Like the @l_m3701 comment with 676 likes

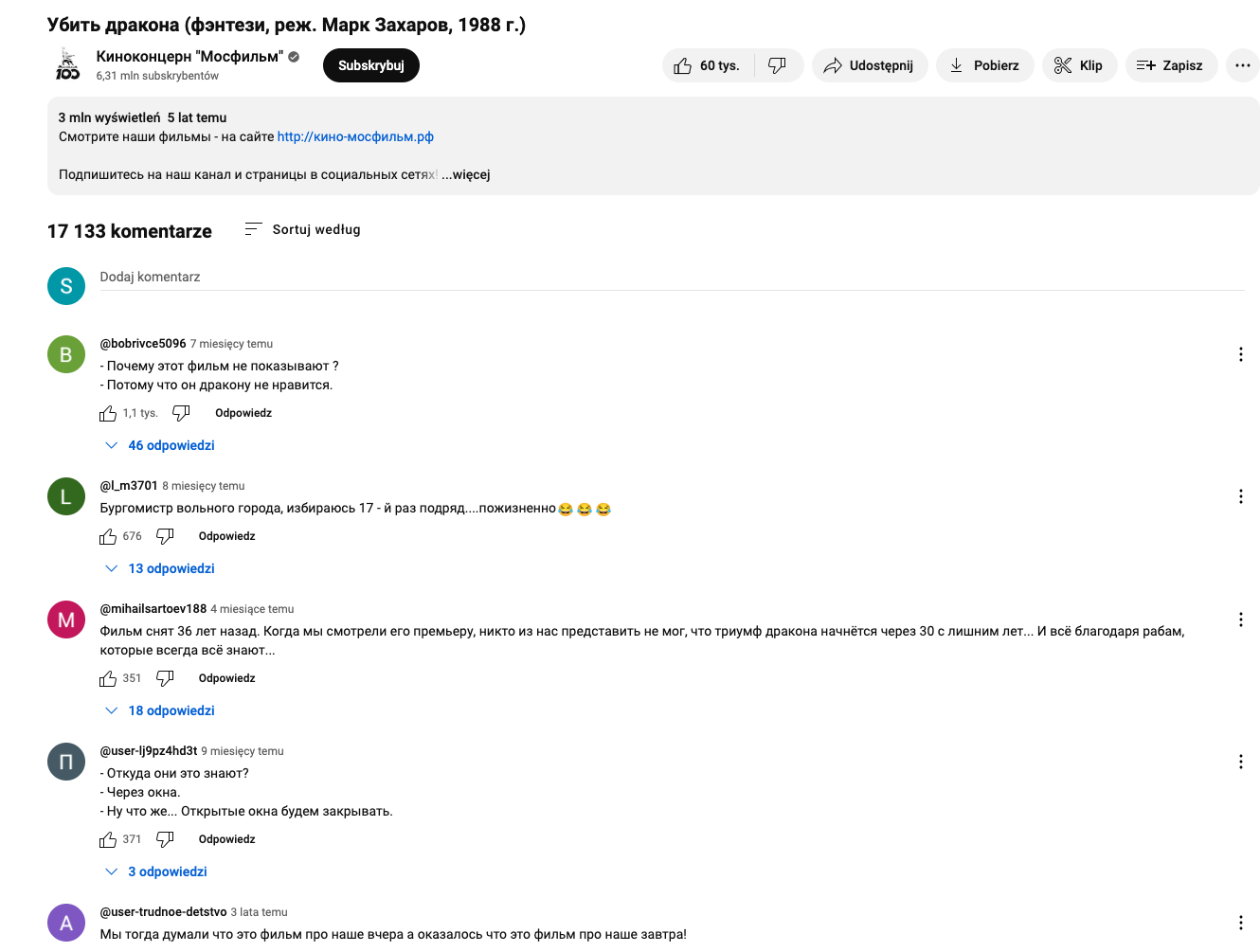108,536
